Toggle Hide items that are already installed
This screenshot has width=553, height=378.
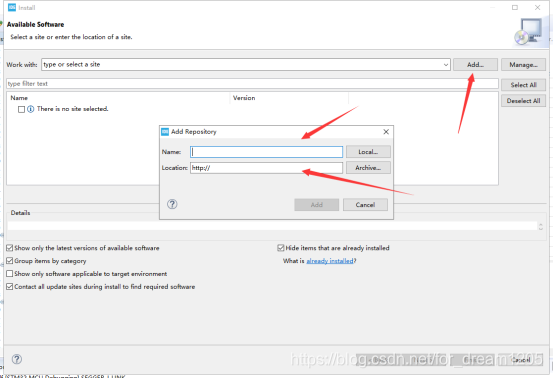(x=281, y=248)
